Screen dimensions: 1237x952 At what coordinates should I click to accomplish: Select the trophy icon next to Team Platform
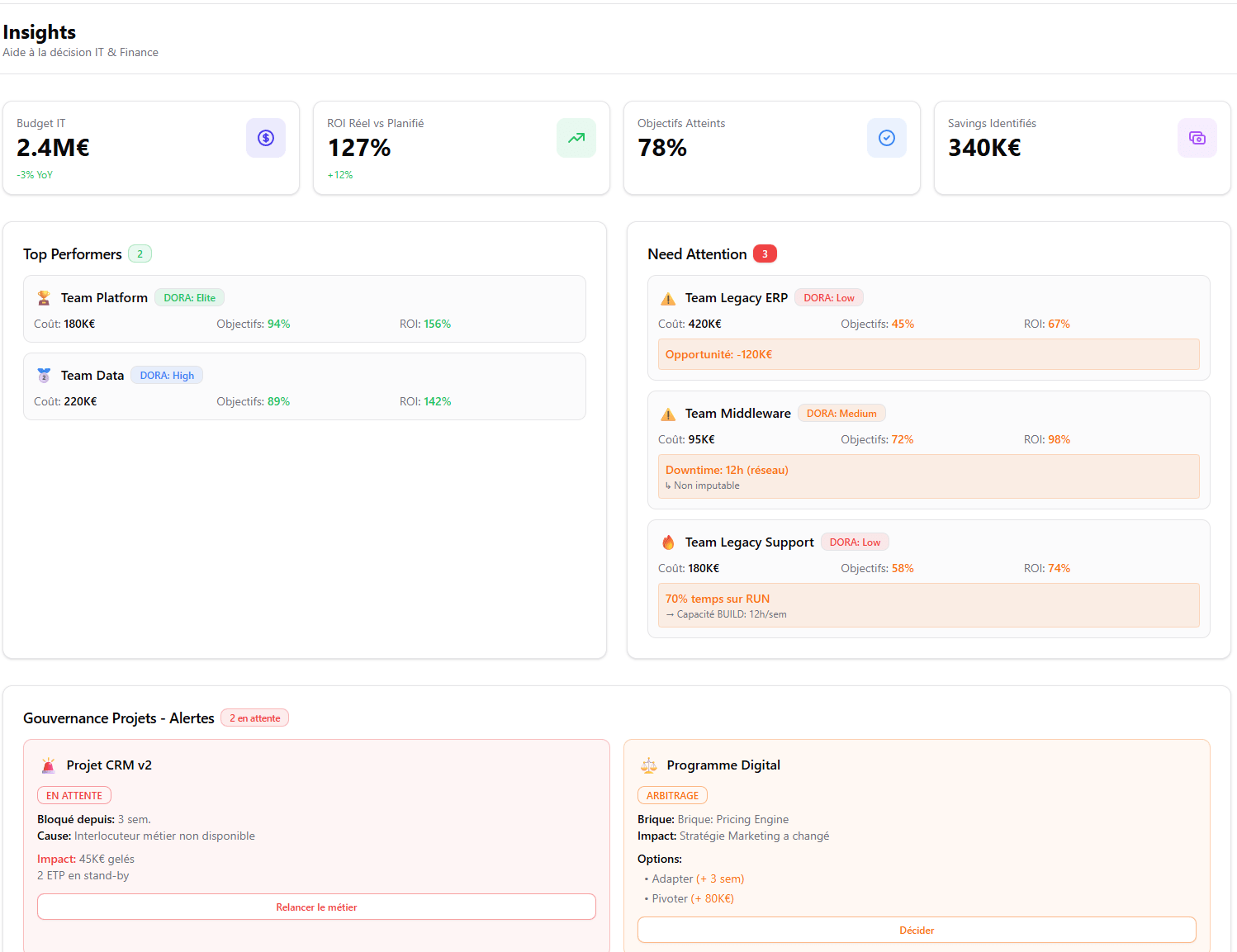pyautogui.click(x=44, y=297)
